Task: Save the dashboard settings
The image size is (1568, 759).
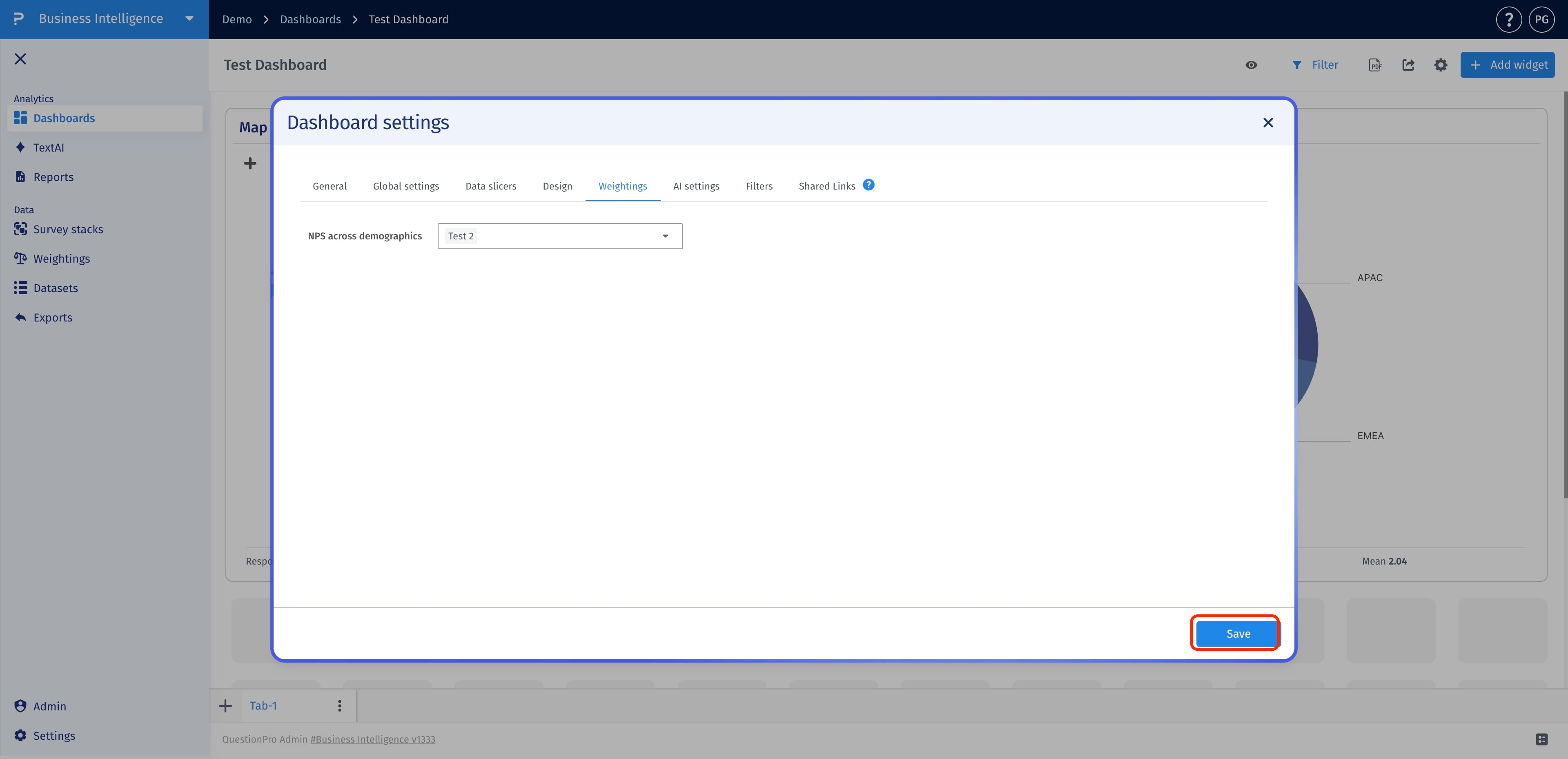Action: [1238, 634]
